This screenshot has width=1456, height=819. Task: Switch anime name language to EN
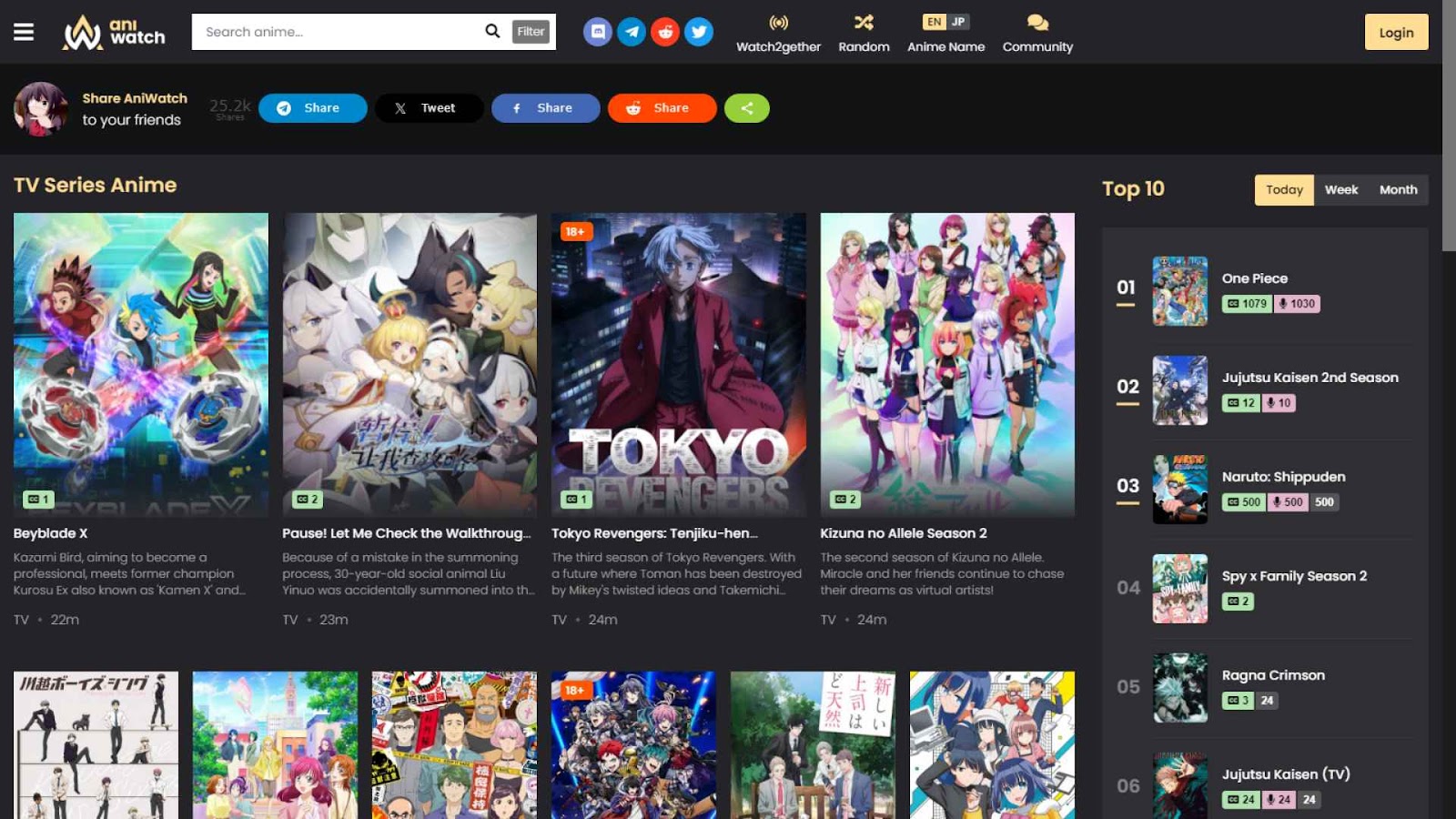pos(934,22)
